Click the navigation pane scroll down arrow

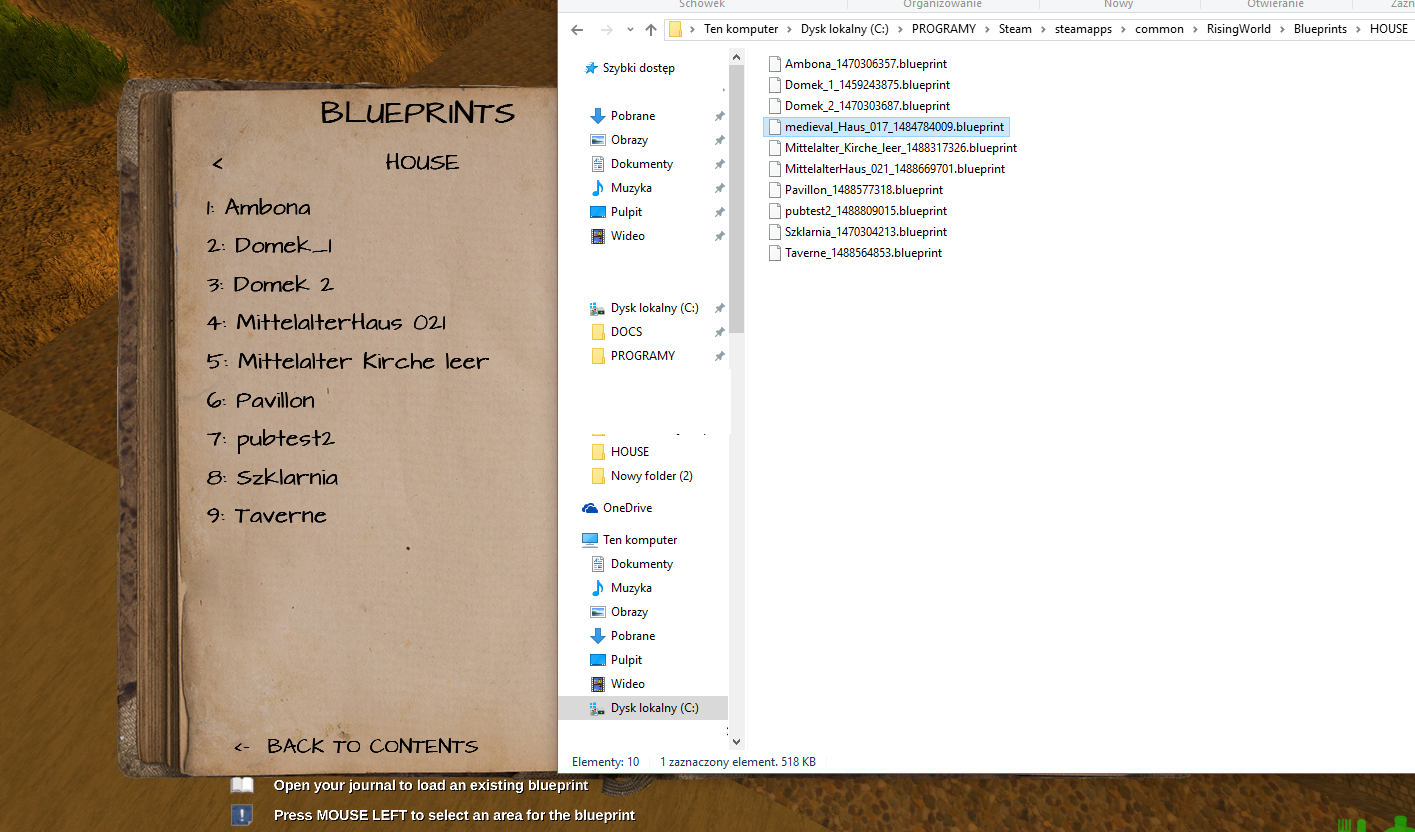[737, 741]
